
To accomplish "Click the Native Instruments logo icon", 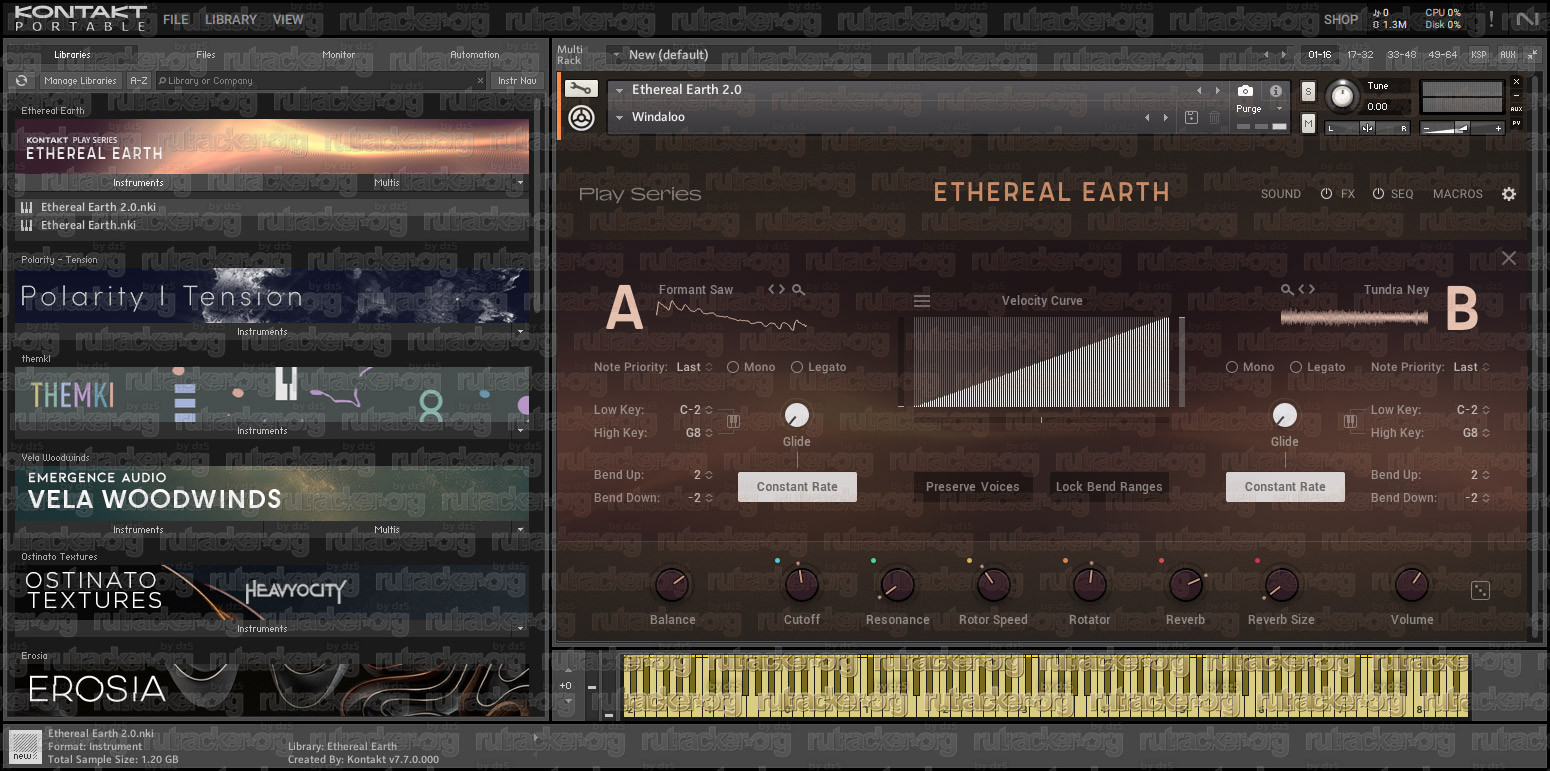I will [1526, 19].
